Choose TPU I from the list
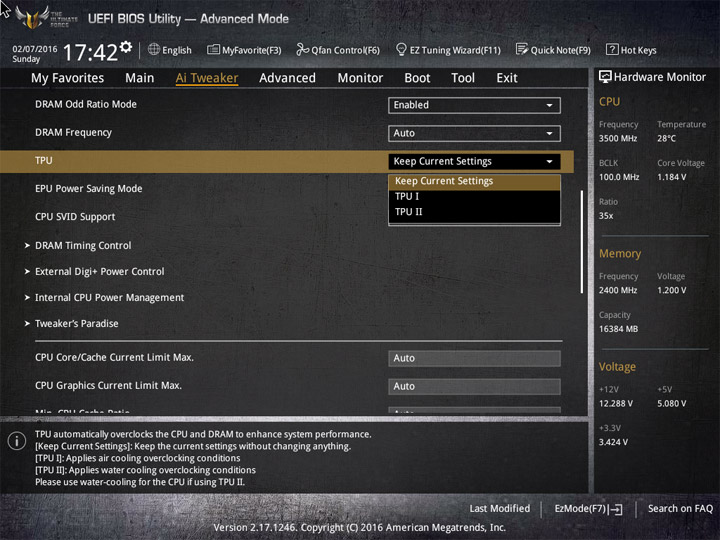The image size is (720, 540). coord(474,197)
